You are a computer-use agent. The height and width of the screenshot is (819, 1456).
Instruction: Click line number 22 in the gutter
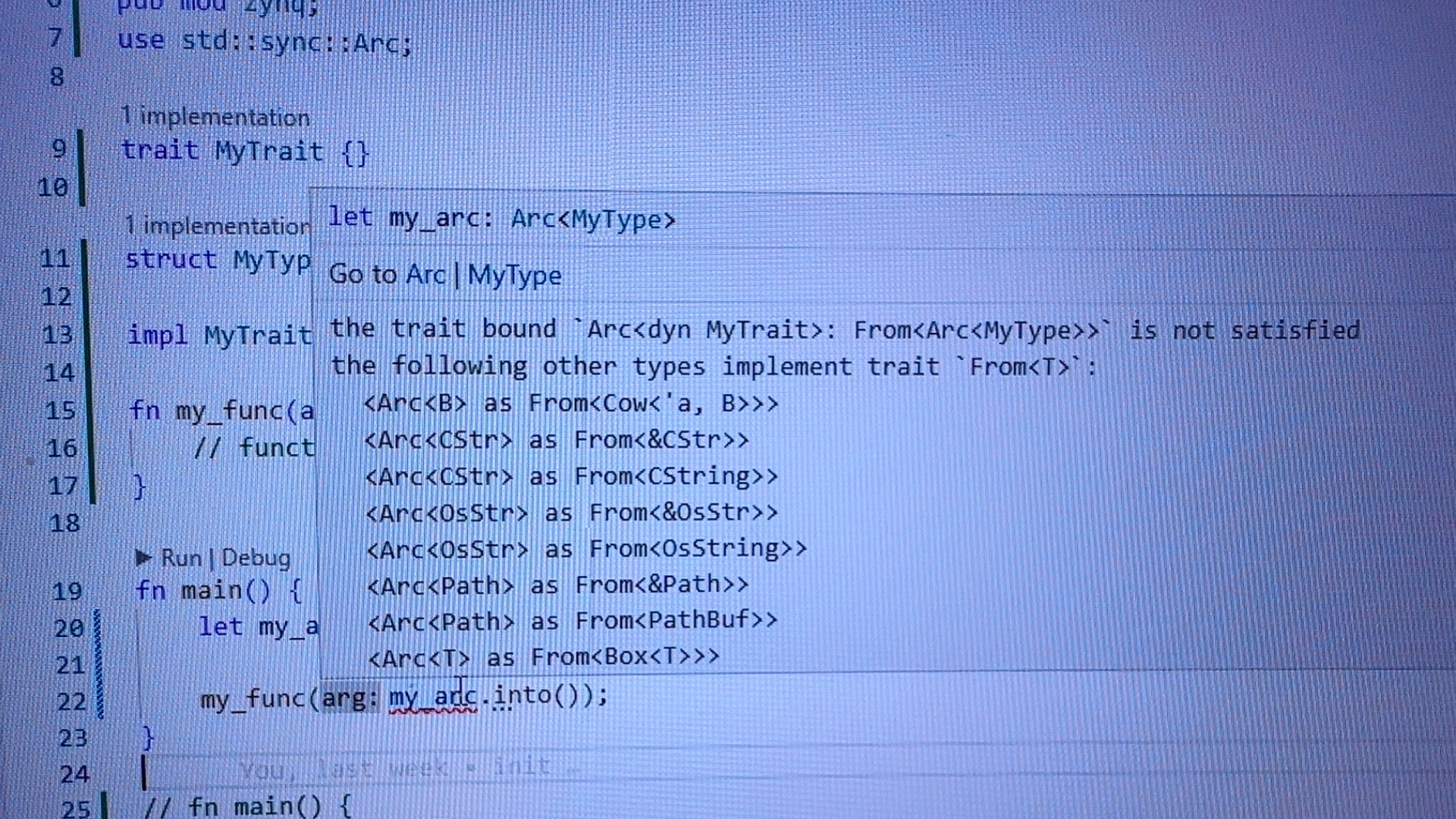coord(71,701)
